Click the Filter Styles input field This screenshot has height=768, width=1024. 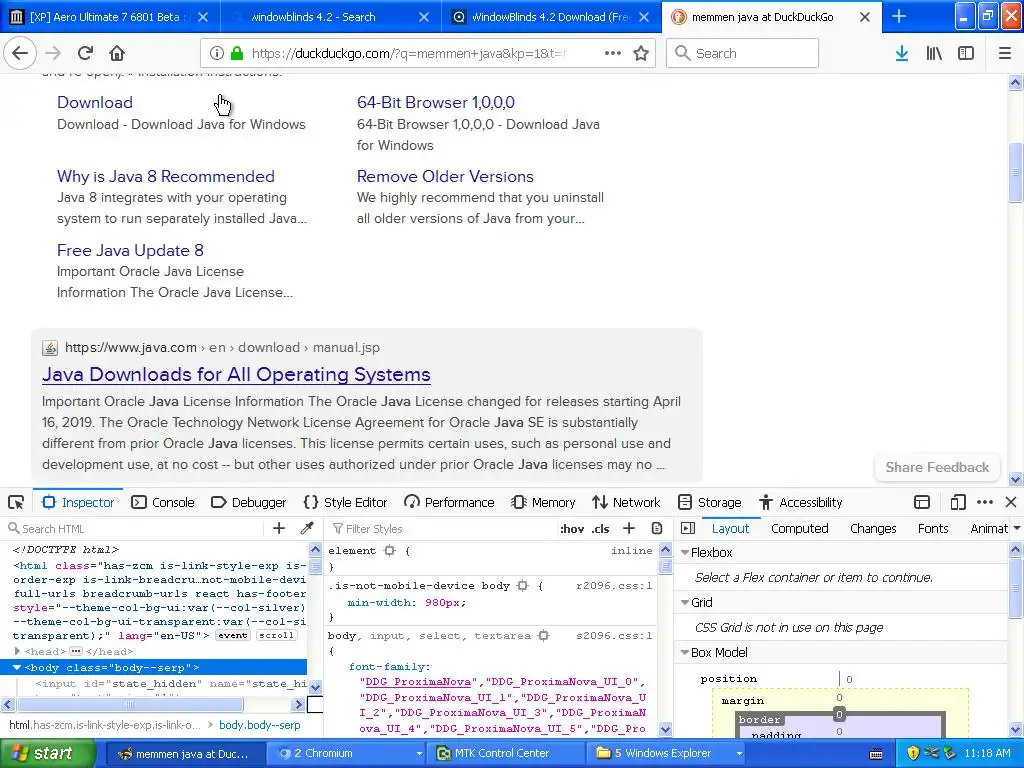pyautogui.click(x=441, y=528)
